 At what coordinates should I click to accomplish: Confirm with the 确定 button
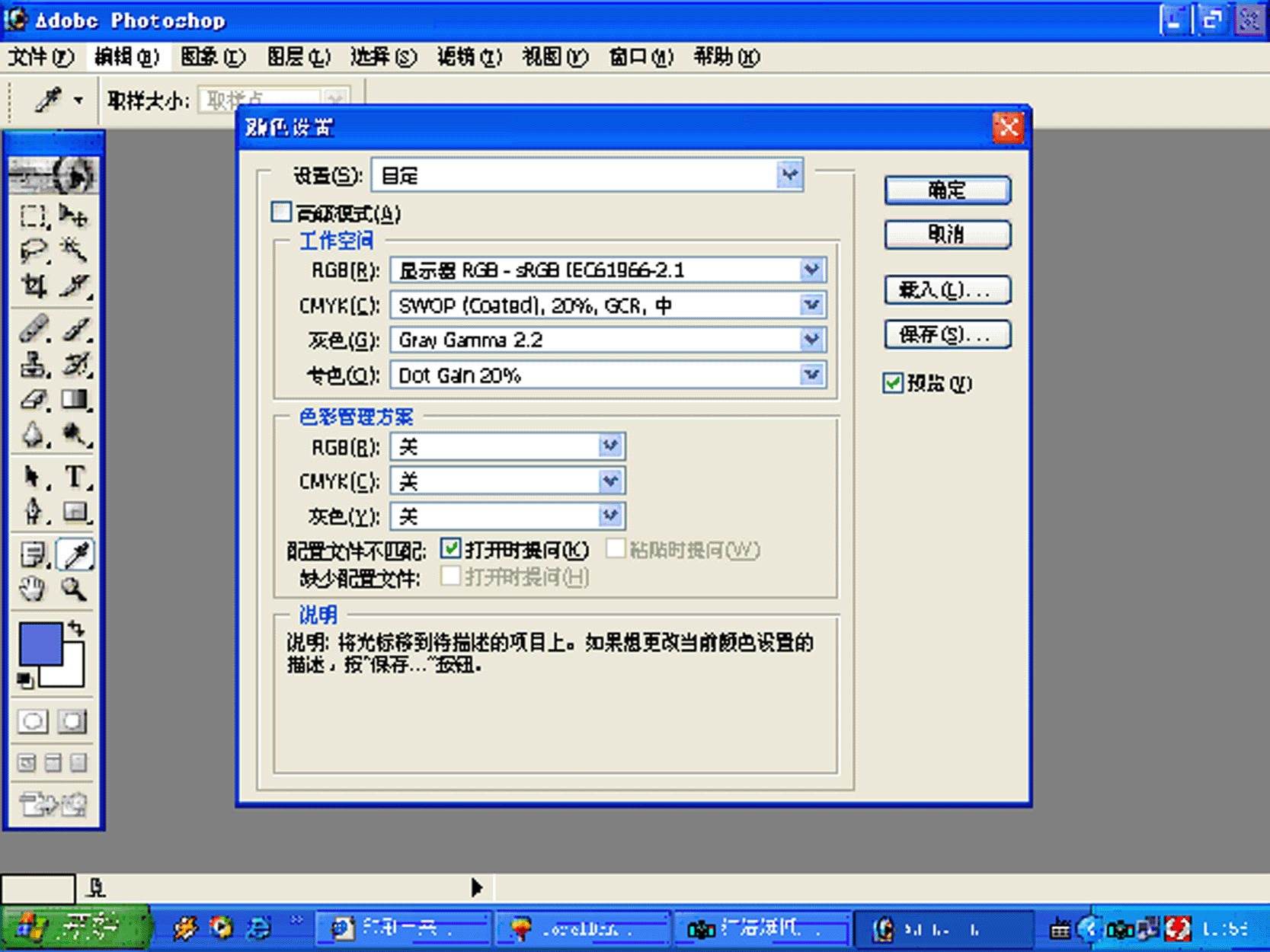(947, 190)
